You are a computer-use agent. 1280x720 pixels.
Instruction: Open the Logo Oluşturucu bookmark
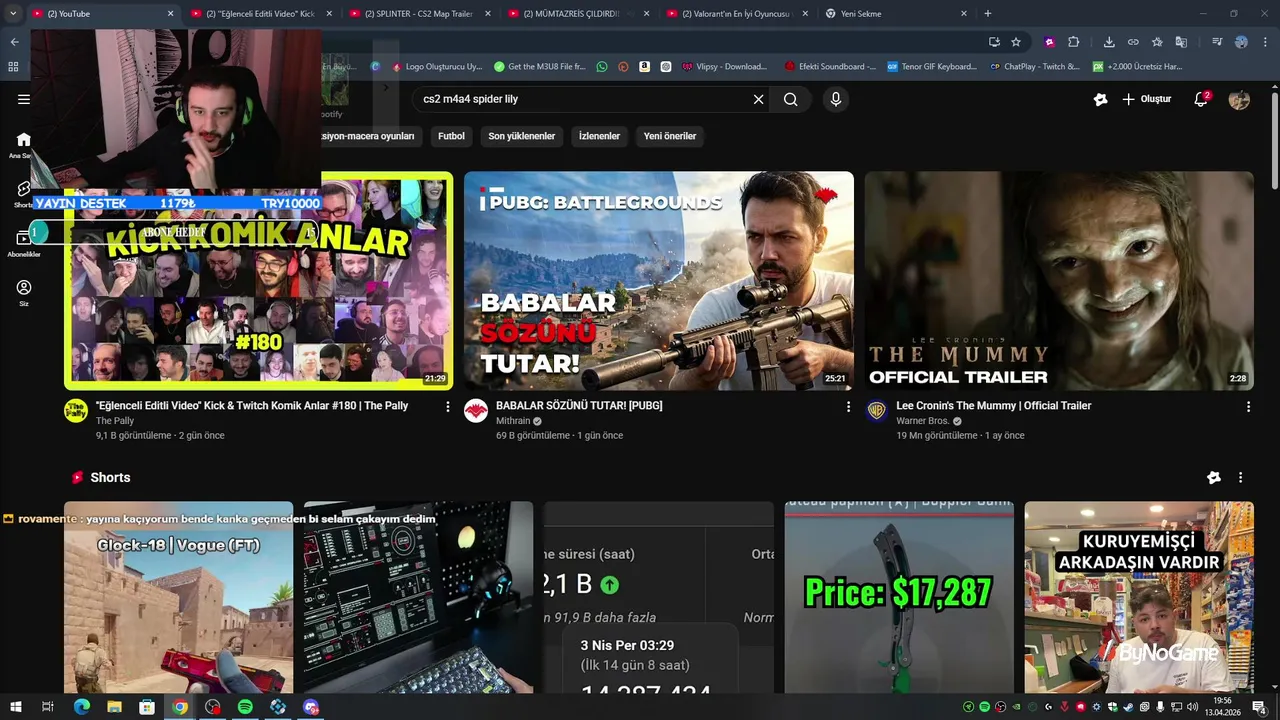[x=437, y=67]
